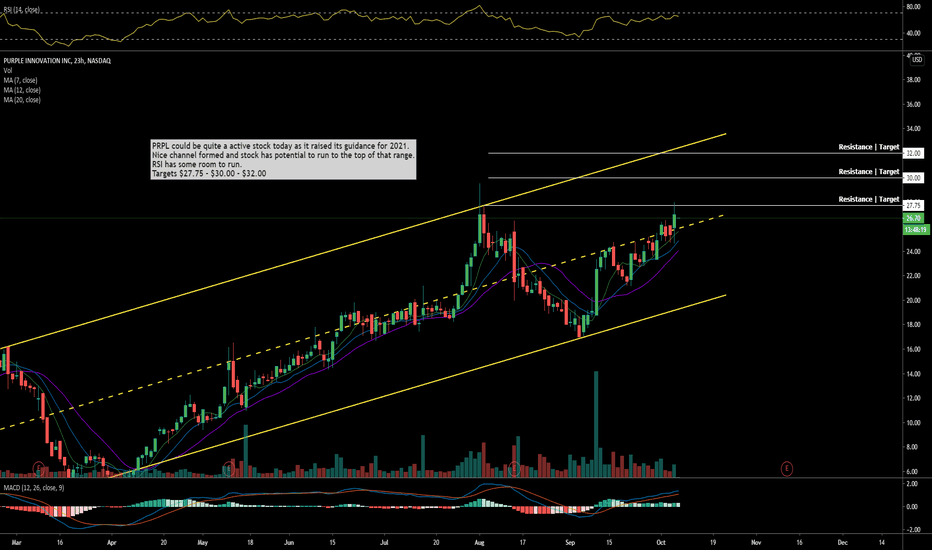This screenshot has width=932, height=550.
Task: Click the May date axis label
Action: [203, 542]
